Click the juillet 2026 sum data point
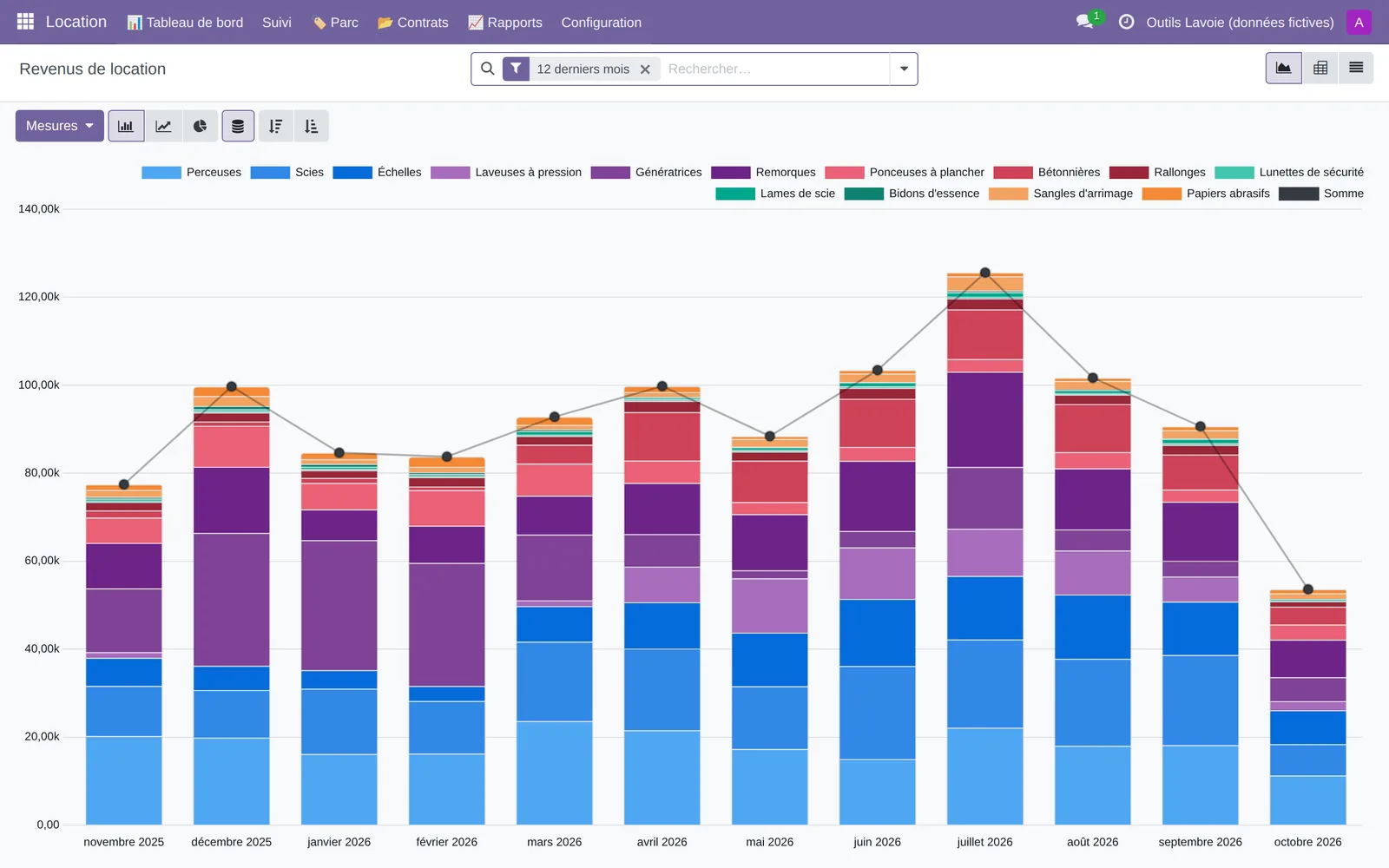The height and width of the screenshot is (868, 1389). [x=985, y=273]
